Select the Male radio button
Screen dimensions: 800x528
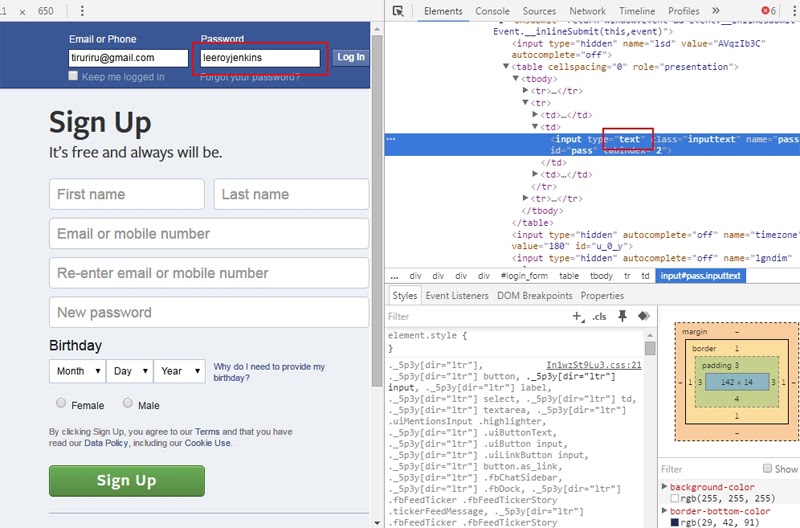pos(128,403)
